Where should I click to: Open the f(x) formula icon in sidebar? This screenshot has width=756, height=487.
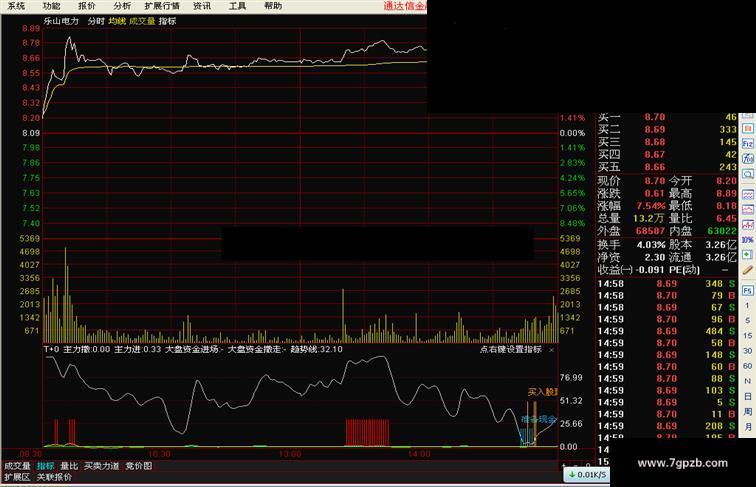pyautogui.click(x=748, y=159)
